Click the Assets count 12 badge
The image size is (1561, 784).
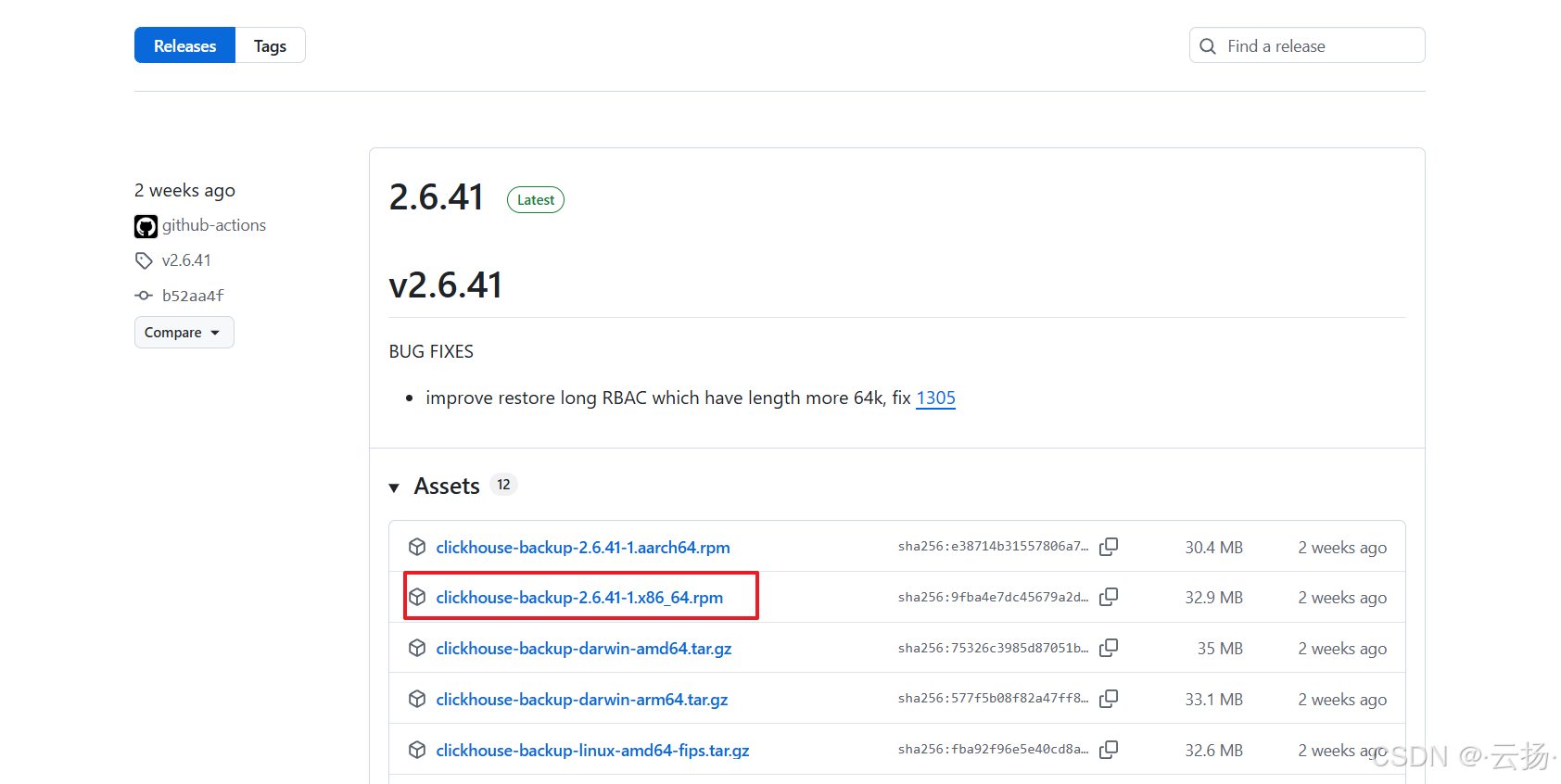[x=503, y=485]
